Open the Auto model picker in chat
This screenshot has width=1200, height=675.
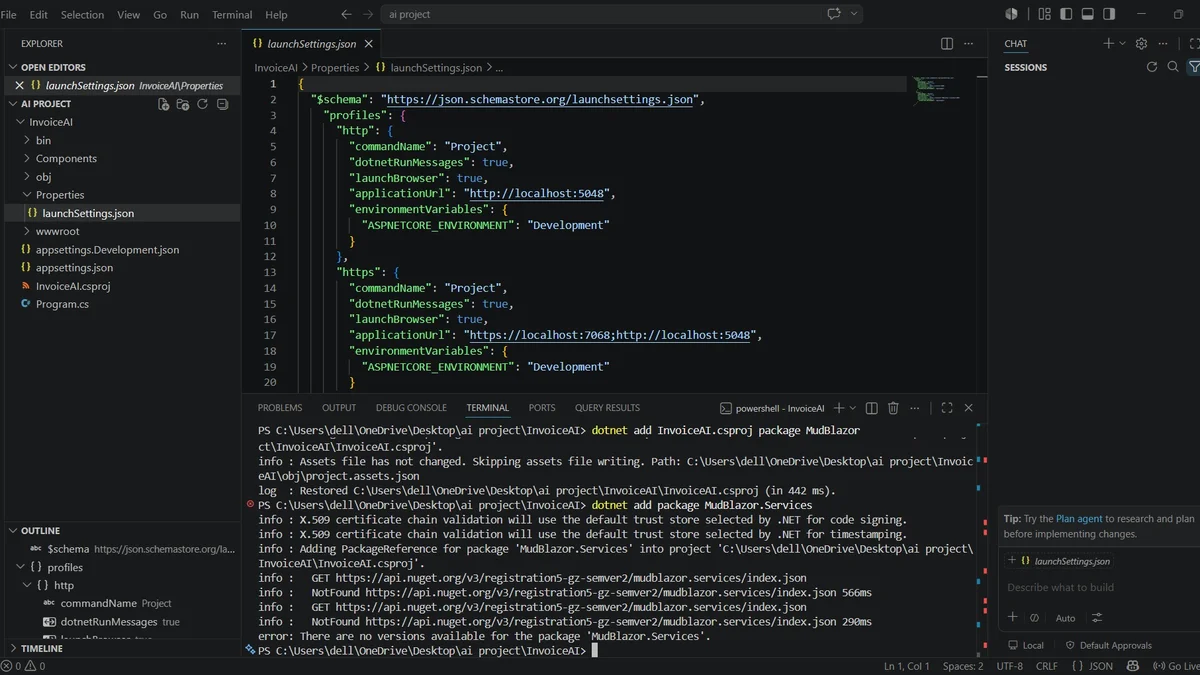coord(1065,618)
